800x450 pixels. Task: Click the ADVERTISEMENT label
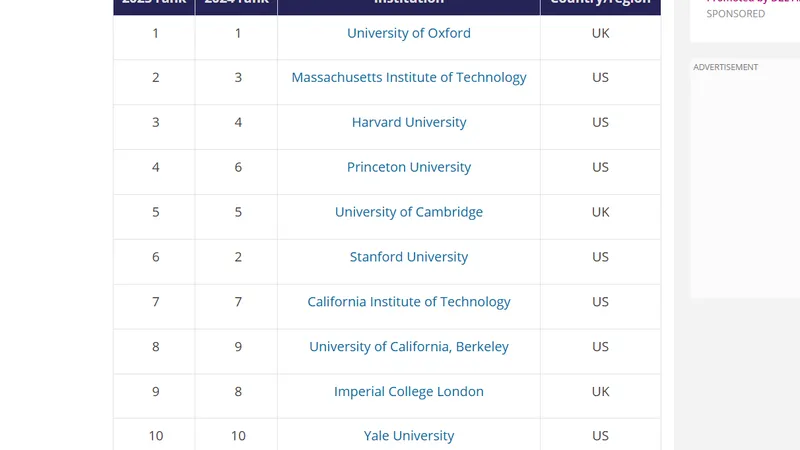click(x=726, y=67)
